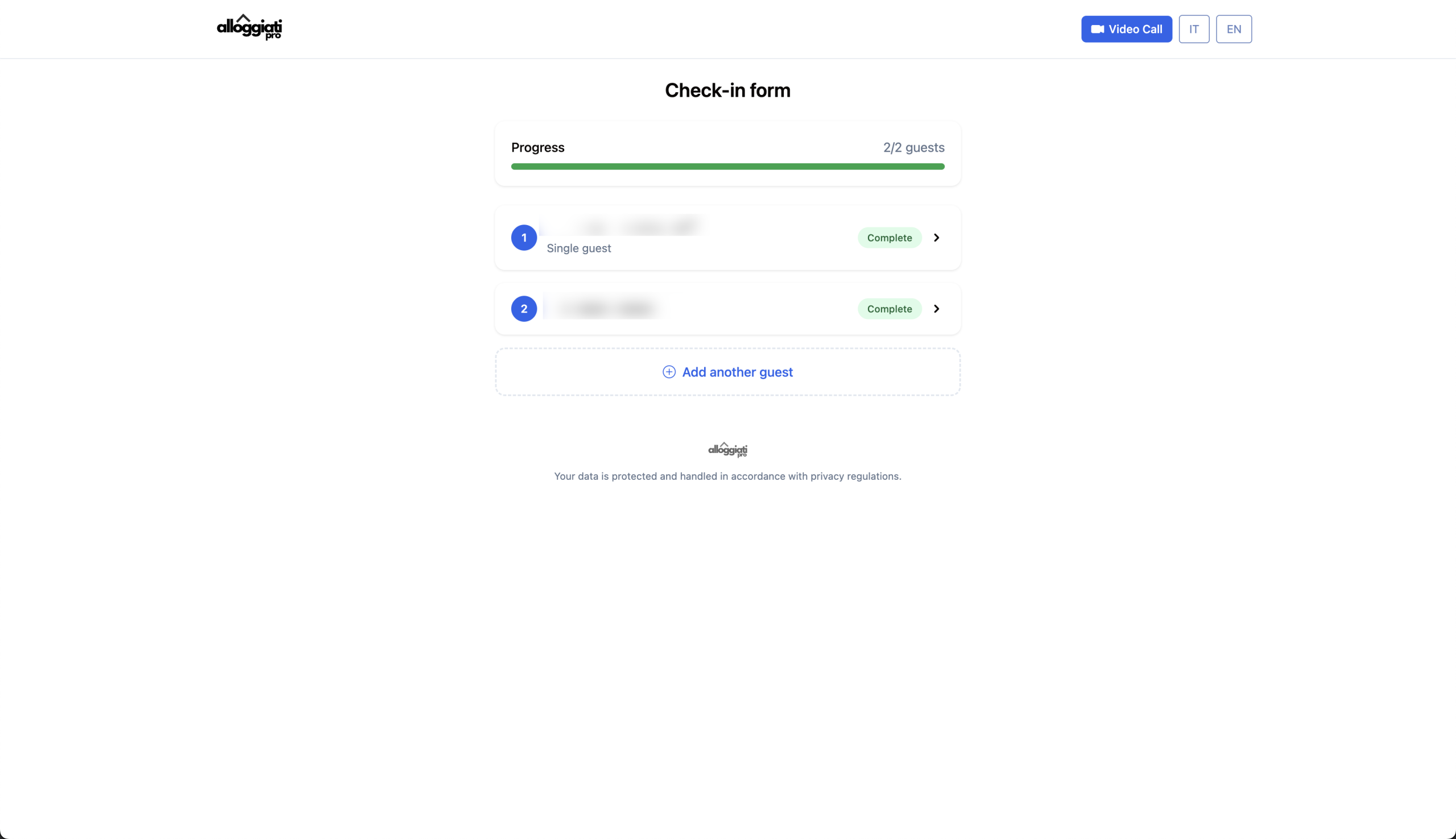
Task: Click the Alloggiati Pro header logo
Action: (249, 27)
